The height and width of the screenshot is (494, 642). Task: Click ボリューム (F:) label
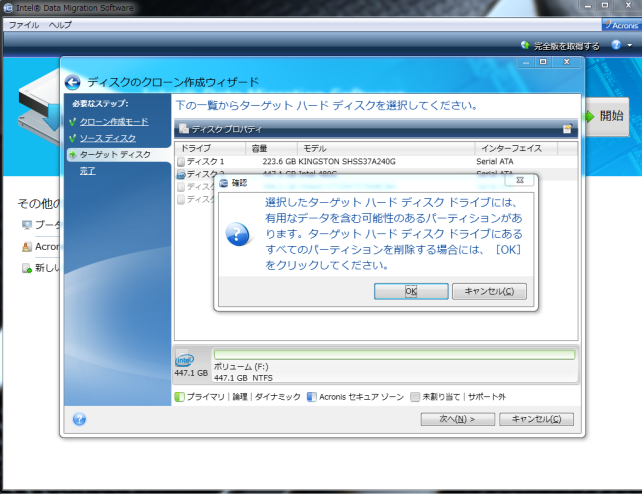(x=241, y=367)
